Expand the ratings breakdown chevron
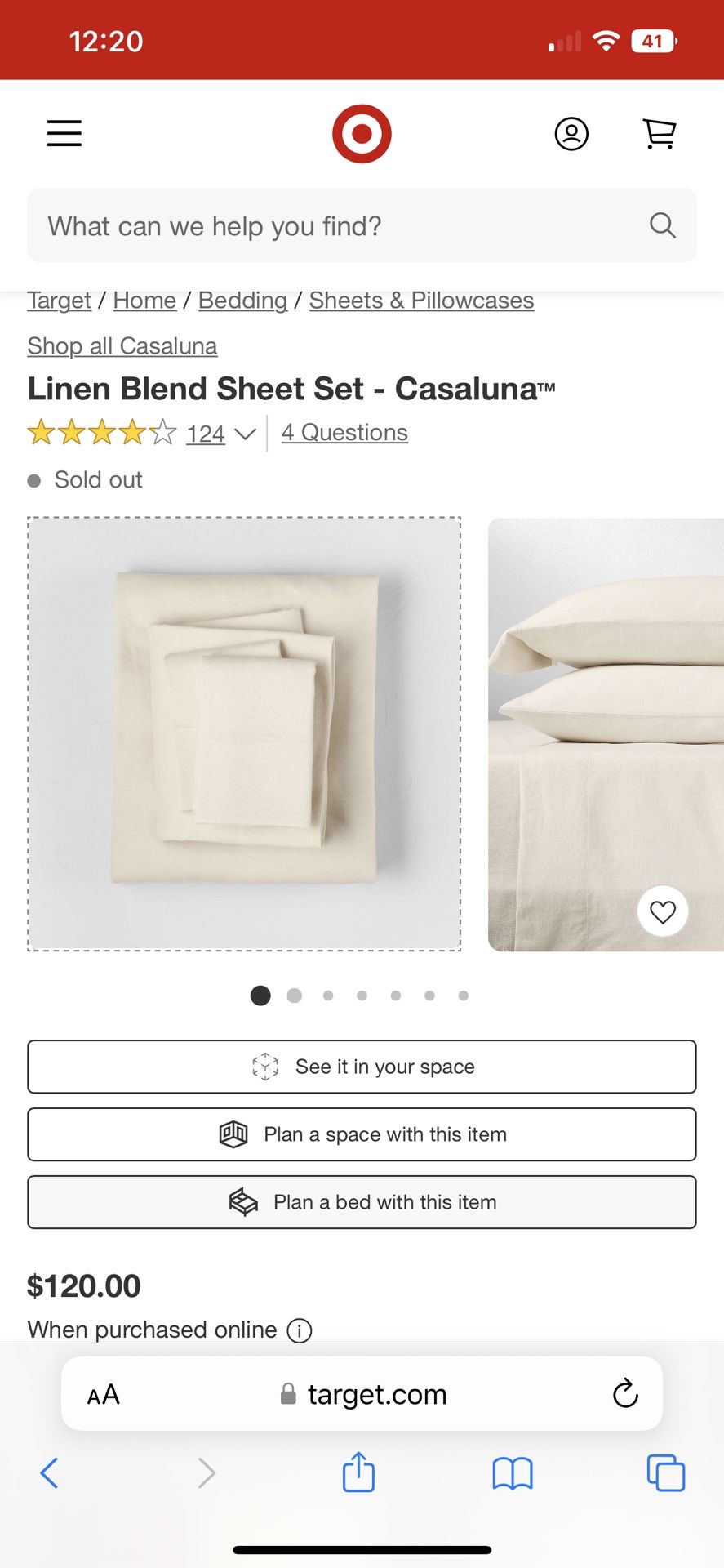Screen dimensions: 724x1568 click(245, 434)
